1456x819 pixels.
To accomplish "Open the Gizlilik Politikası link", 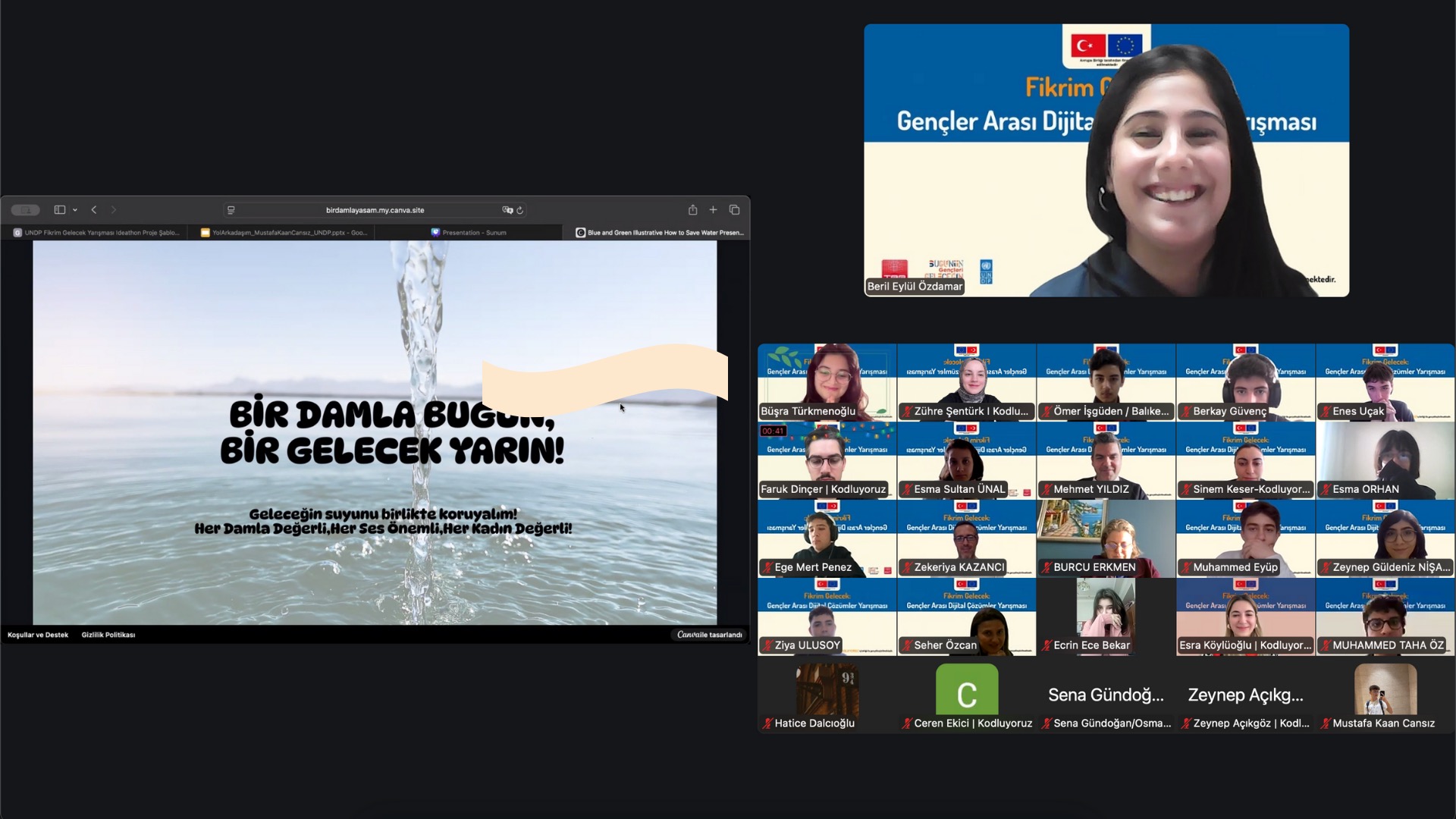I will click(108, 635).
